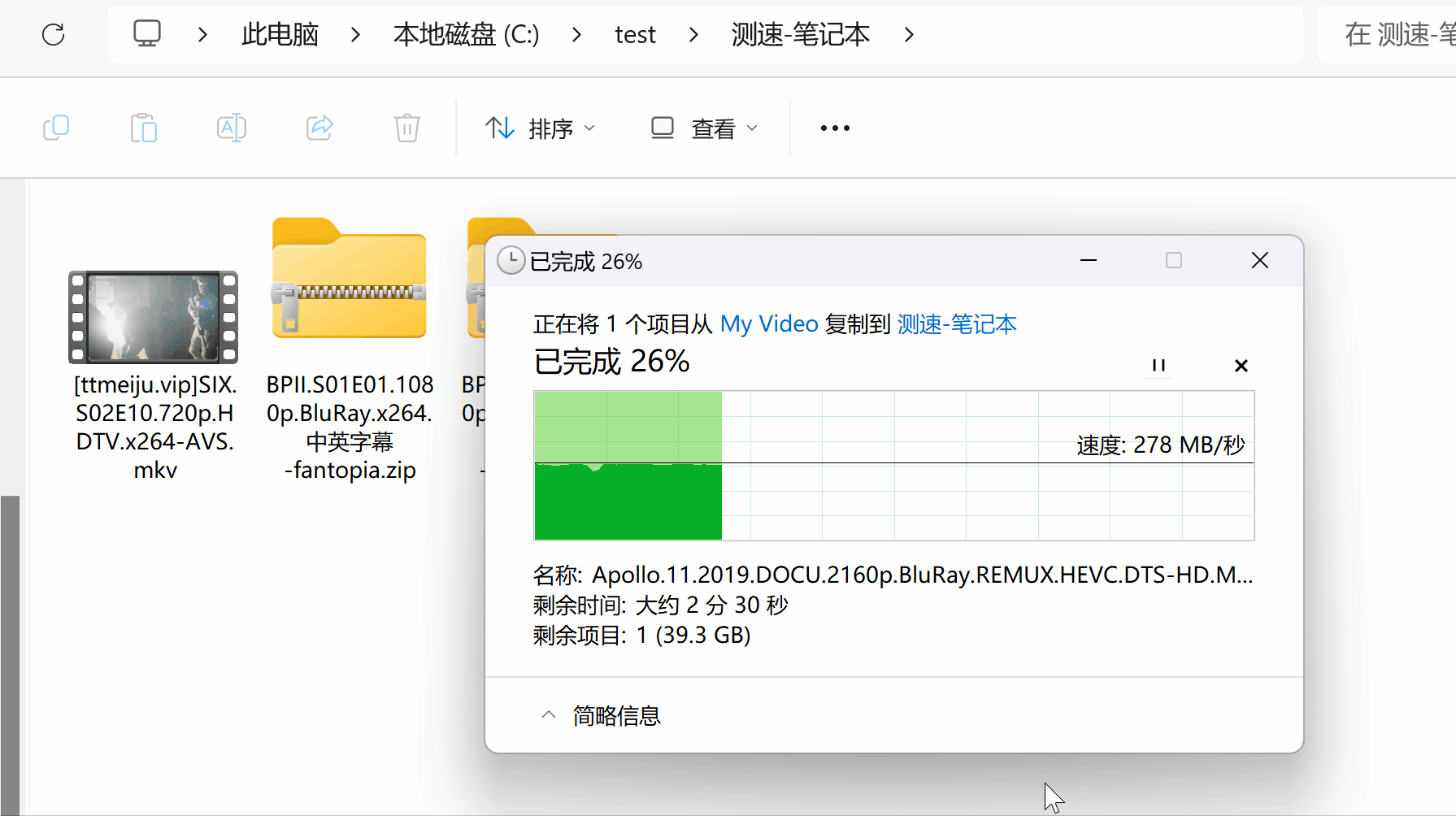
Task: Click the 速度: 278 MB/秒 label
Action: pos(1161,445)
